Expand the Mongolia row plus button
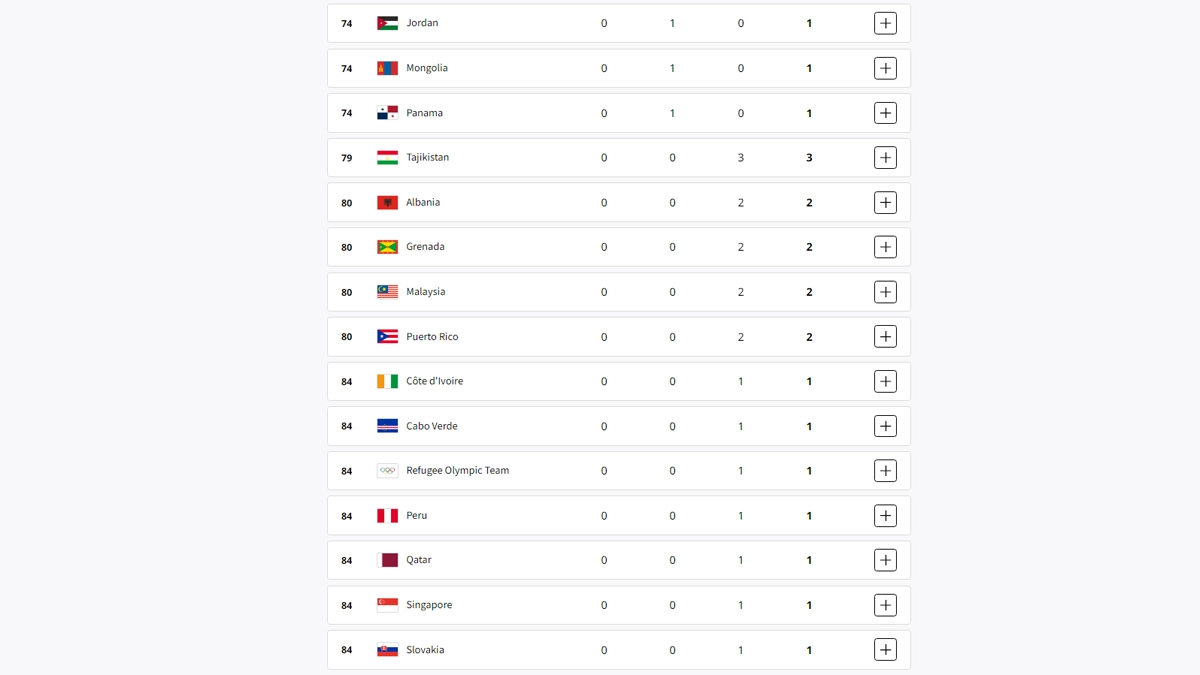1200x675 pixels. point(885,68)
